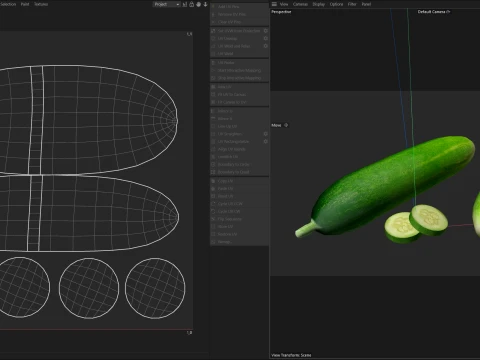Viewport: 480px width, 360px height.
Task: Open the viewport View menu
Action: tap(284, 4)
